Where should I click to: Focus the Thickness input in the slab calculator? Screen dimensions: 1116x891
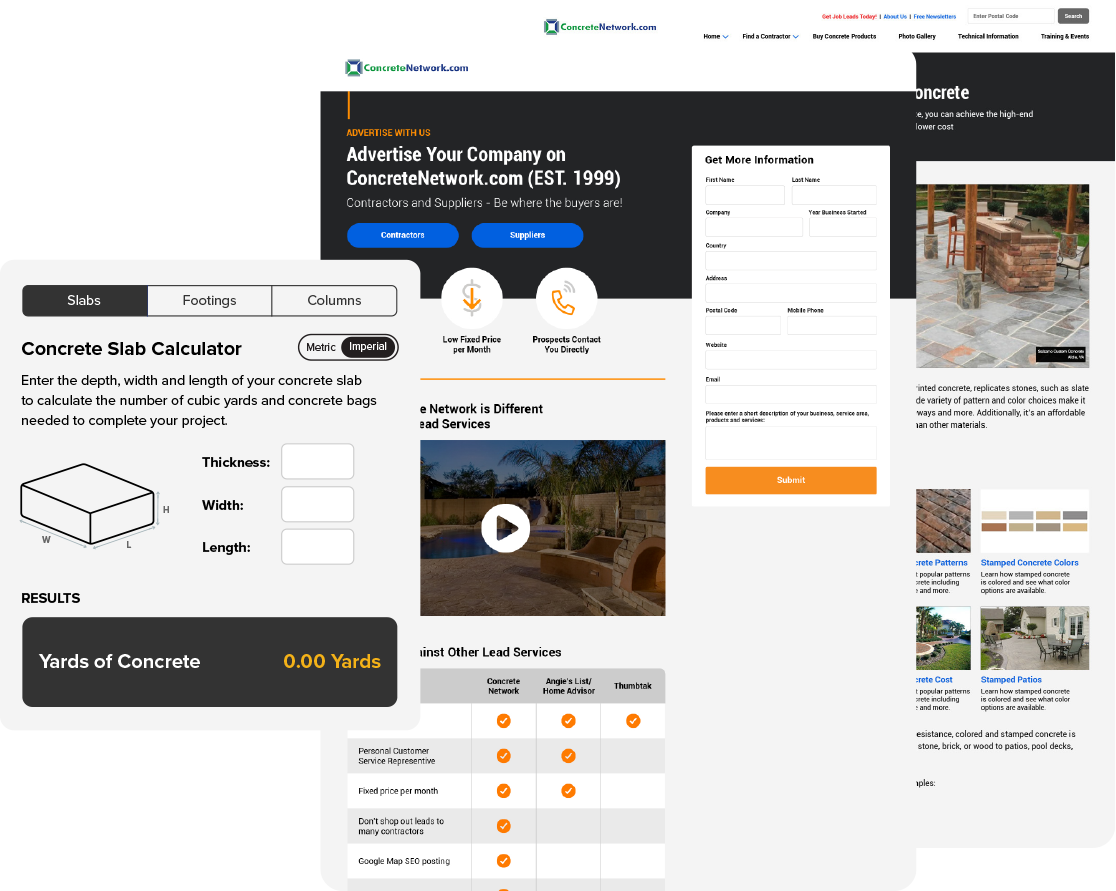317,462
